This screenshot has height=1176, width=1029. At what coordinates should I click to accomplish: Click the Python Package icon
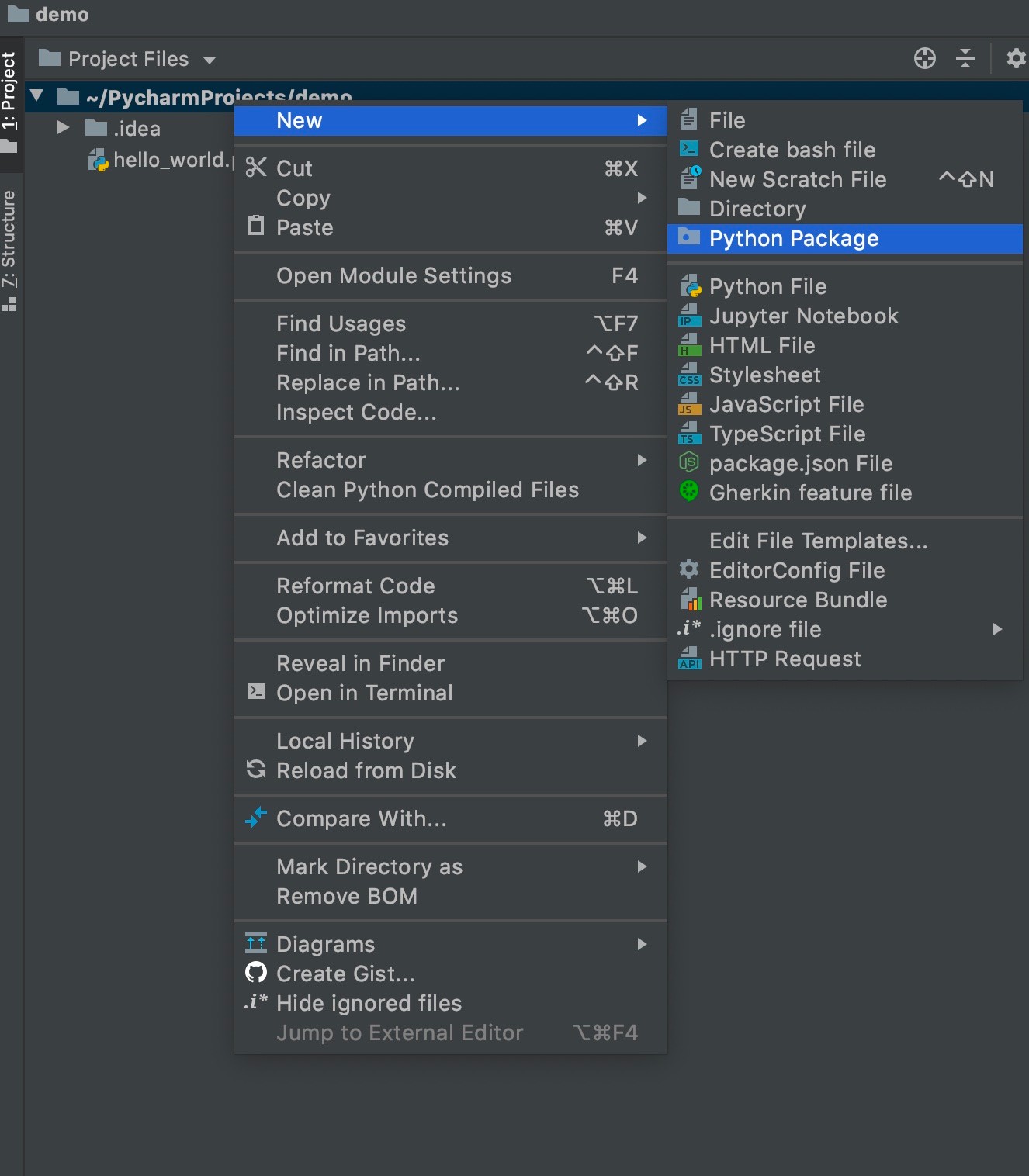[688, 237]
